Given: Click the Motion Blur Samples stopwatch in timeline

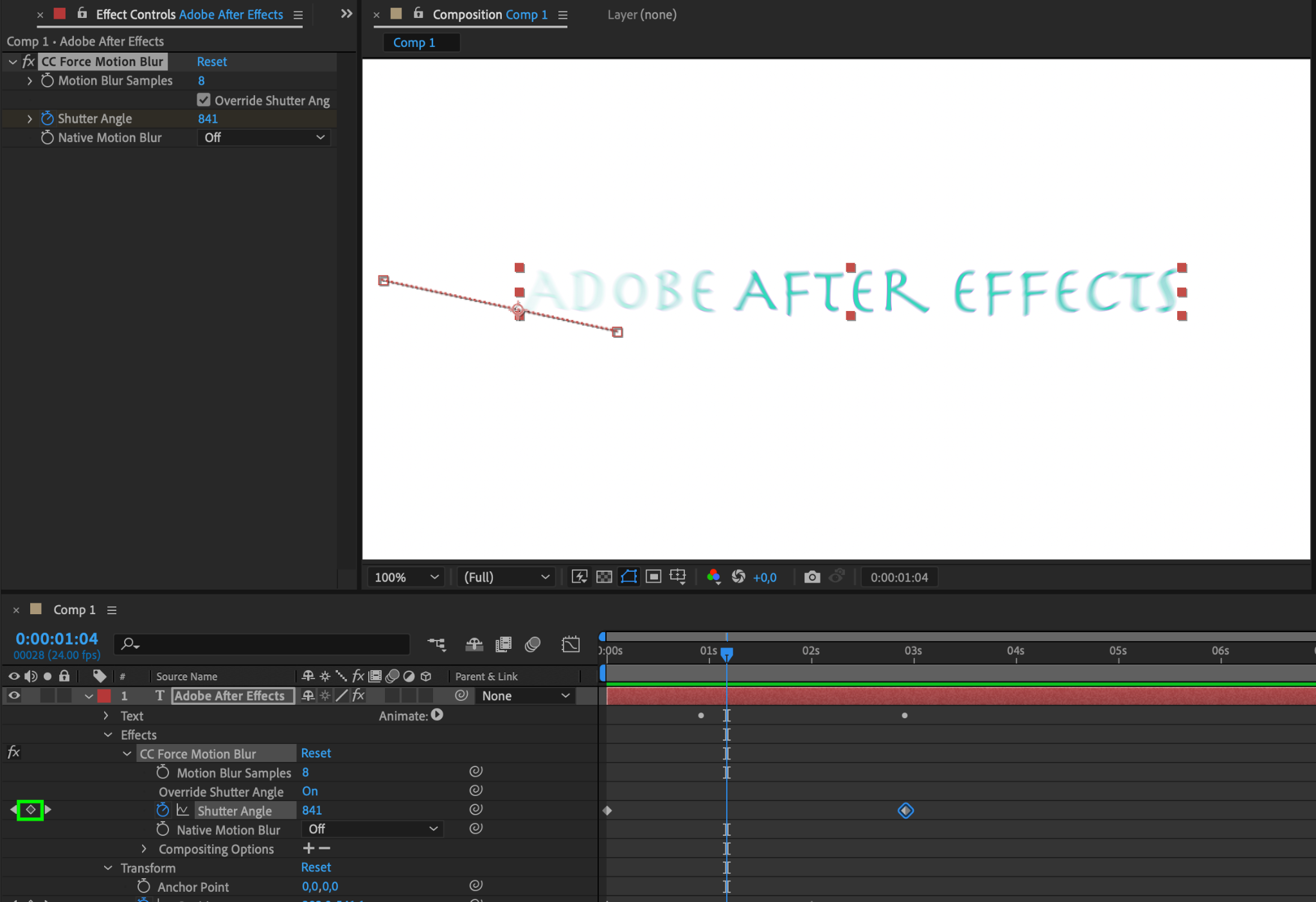Looking at the screenshot, I should [163, 772].
